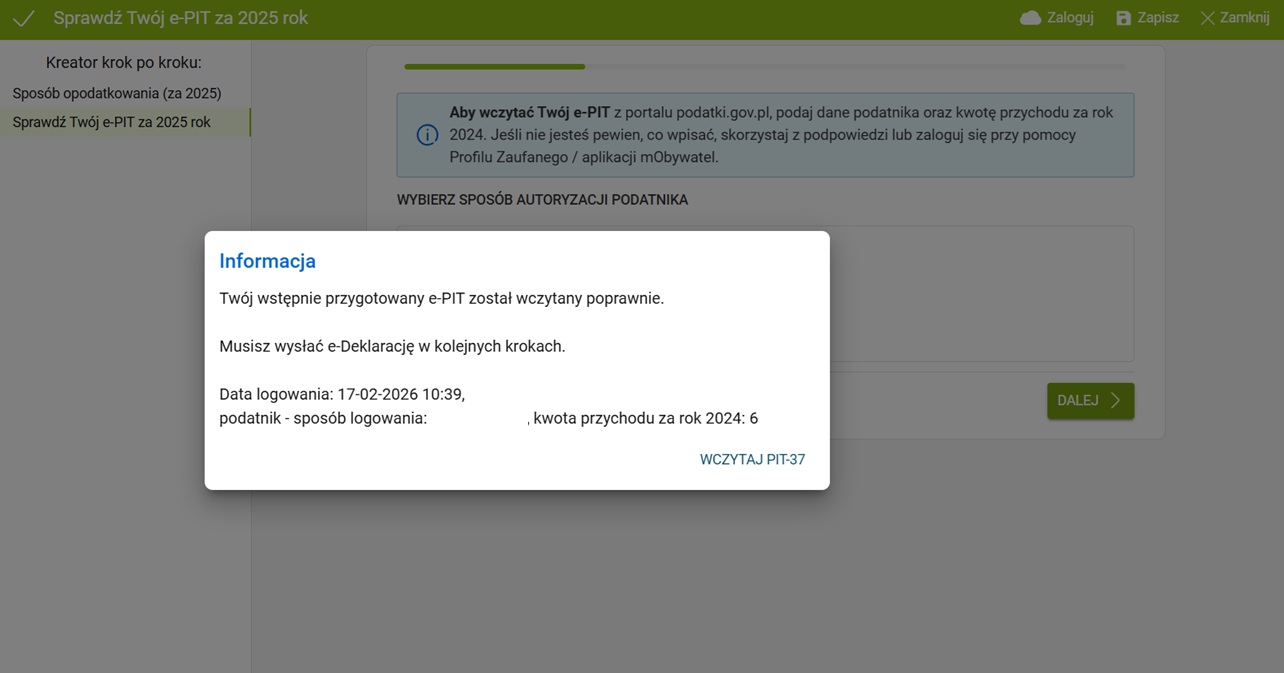Click the info circle icon in the blue banner
The image size is (1284, 673).
pos(427,135)
